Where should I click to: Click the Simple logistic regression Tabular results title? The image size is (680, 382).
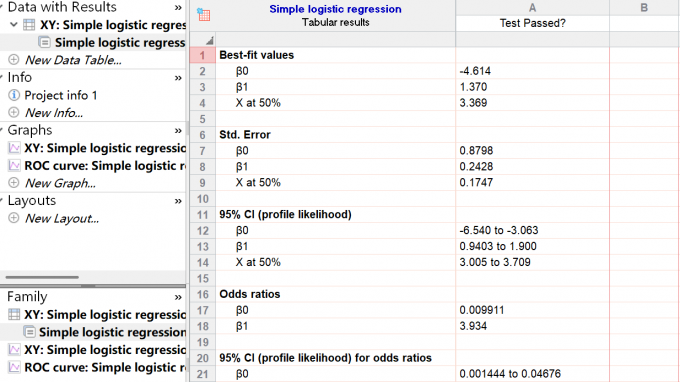(x=335, y=15)
